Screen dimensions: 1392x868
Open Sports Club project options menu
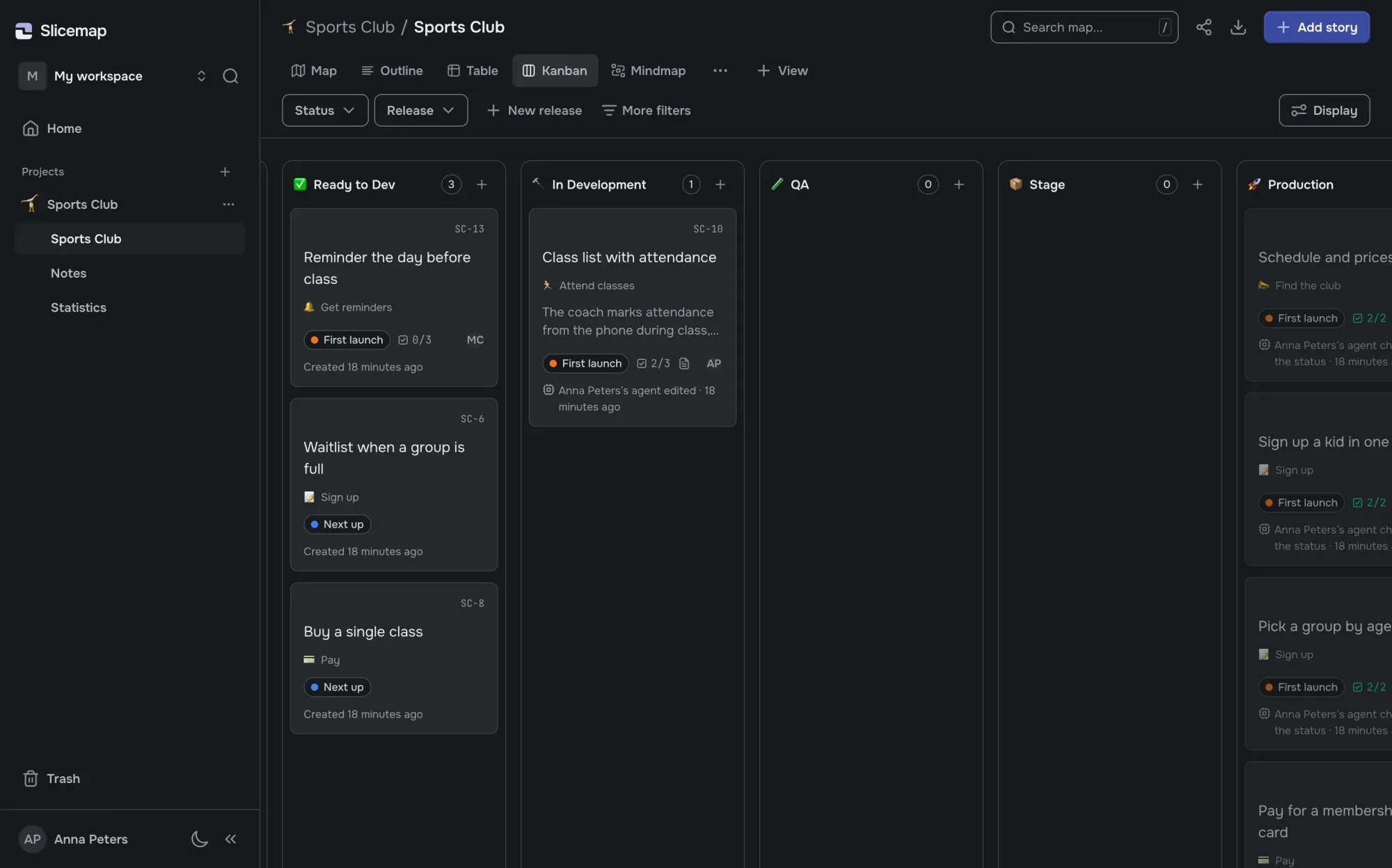(228, 204)
